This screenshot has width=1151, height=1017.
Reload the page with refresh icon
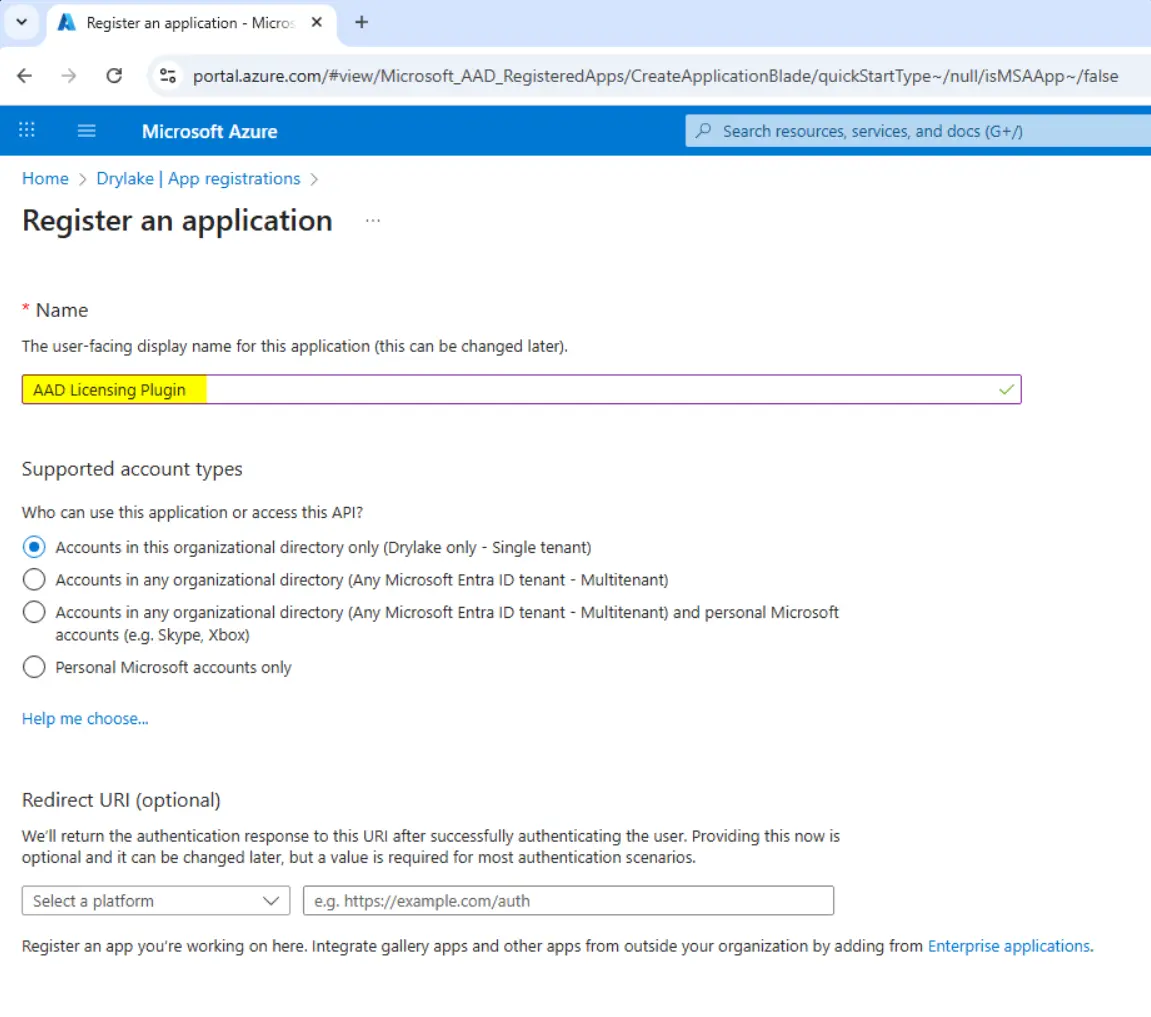114,76
